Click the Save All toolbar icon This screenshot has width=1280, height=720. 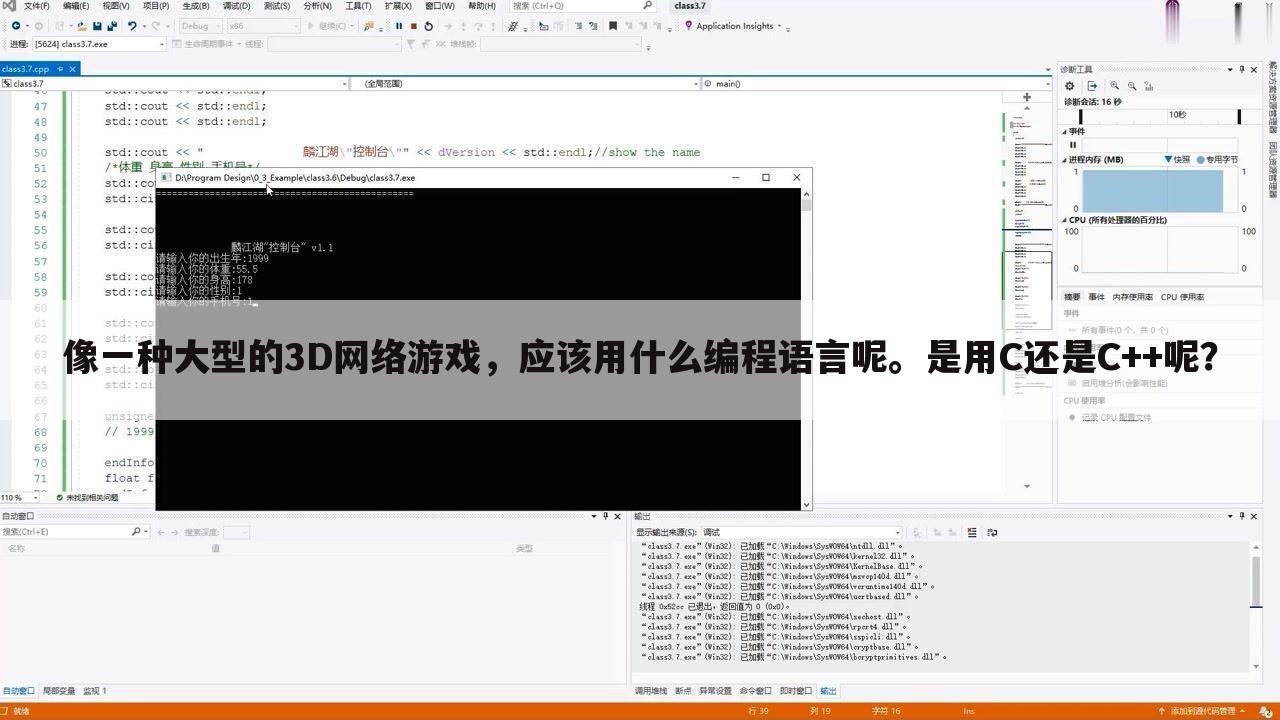pyautogui.click(x=111, y=26)
